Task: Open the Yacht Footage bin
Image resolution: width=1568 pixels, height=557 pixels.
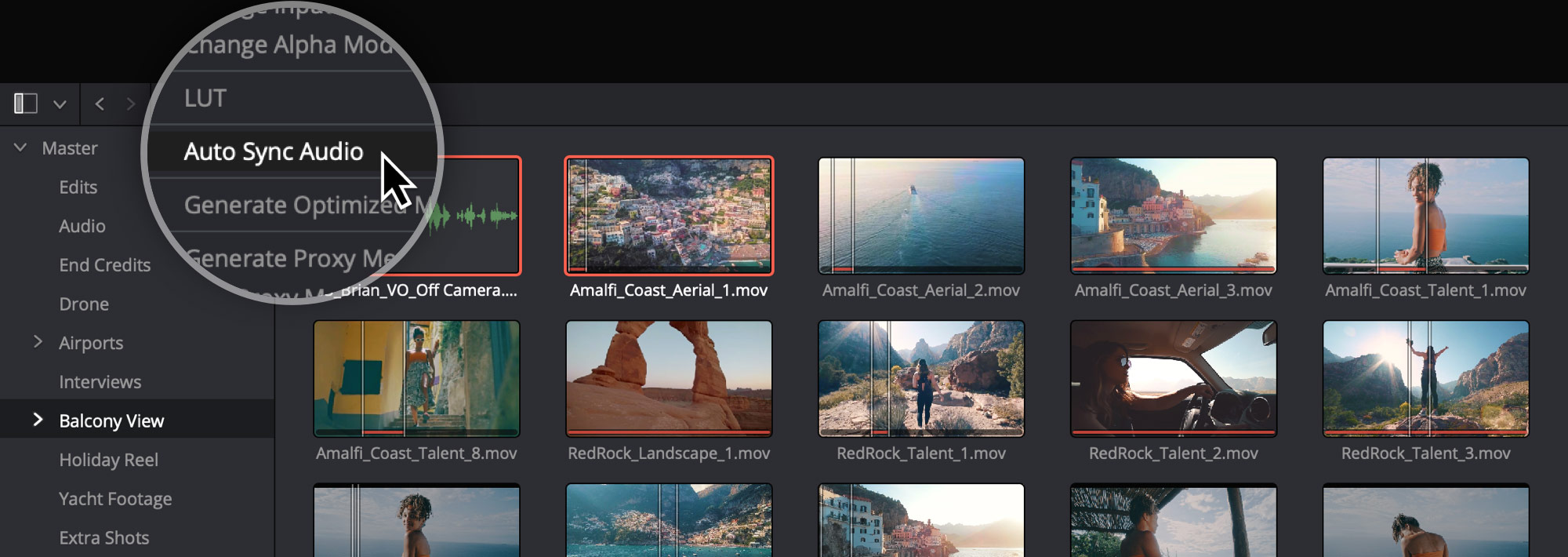Action: pyautogui.click(x=115, y=499)
